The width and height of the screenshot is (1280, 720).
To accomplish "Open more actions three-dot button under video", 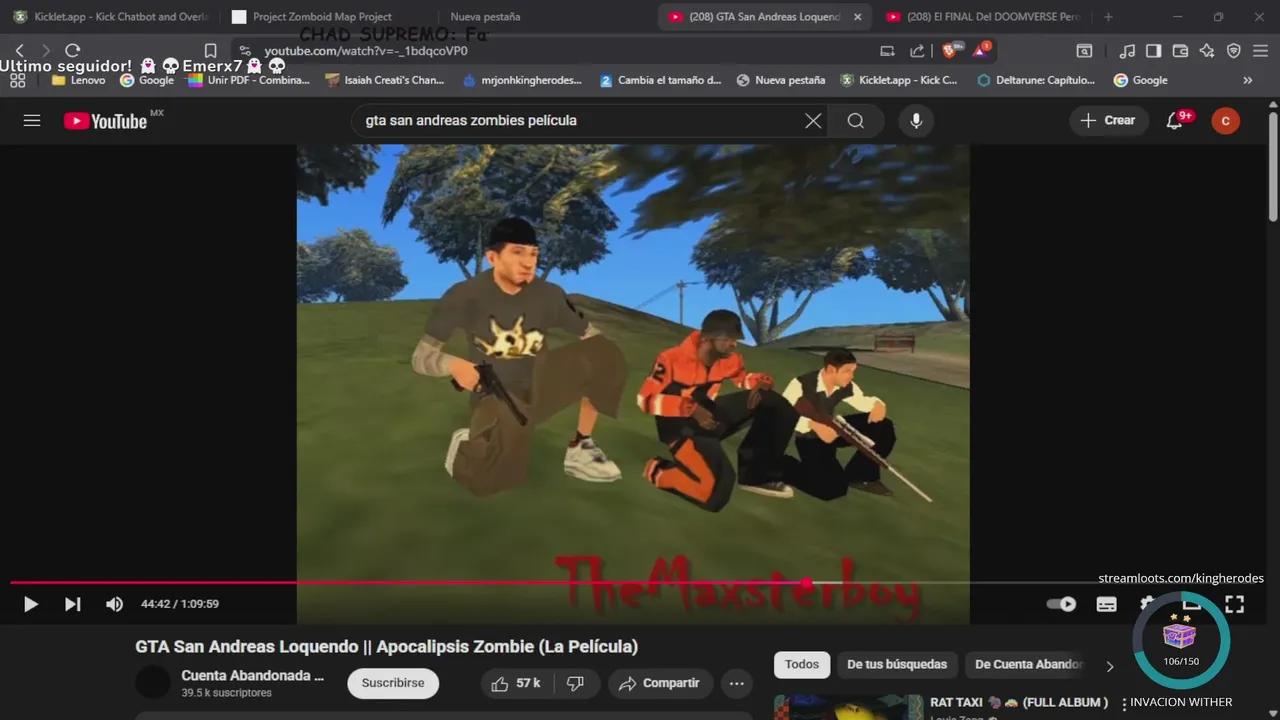I will click(736, 683).
